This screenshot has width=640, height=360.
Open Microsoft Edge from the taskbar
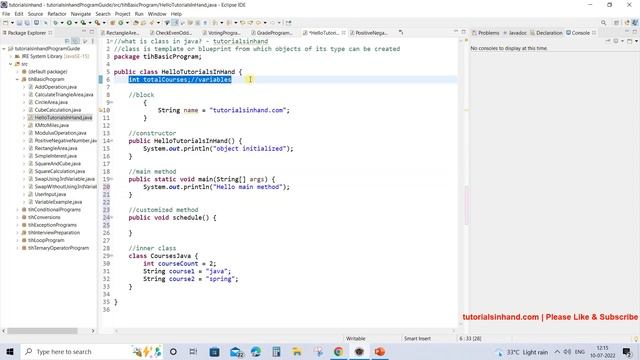coord(256,351)
